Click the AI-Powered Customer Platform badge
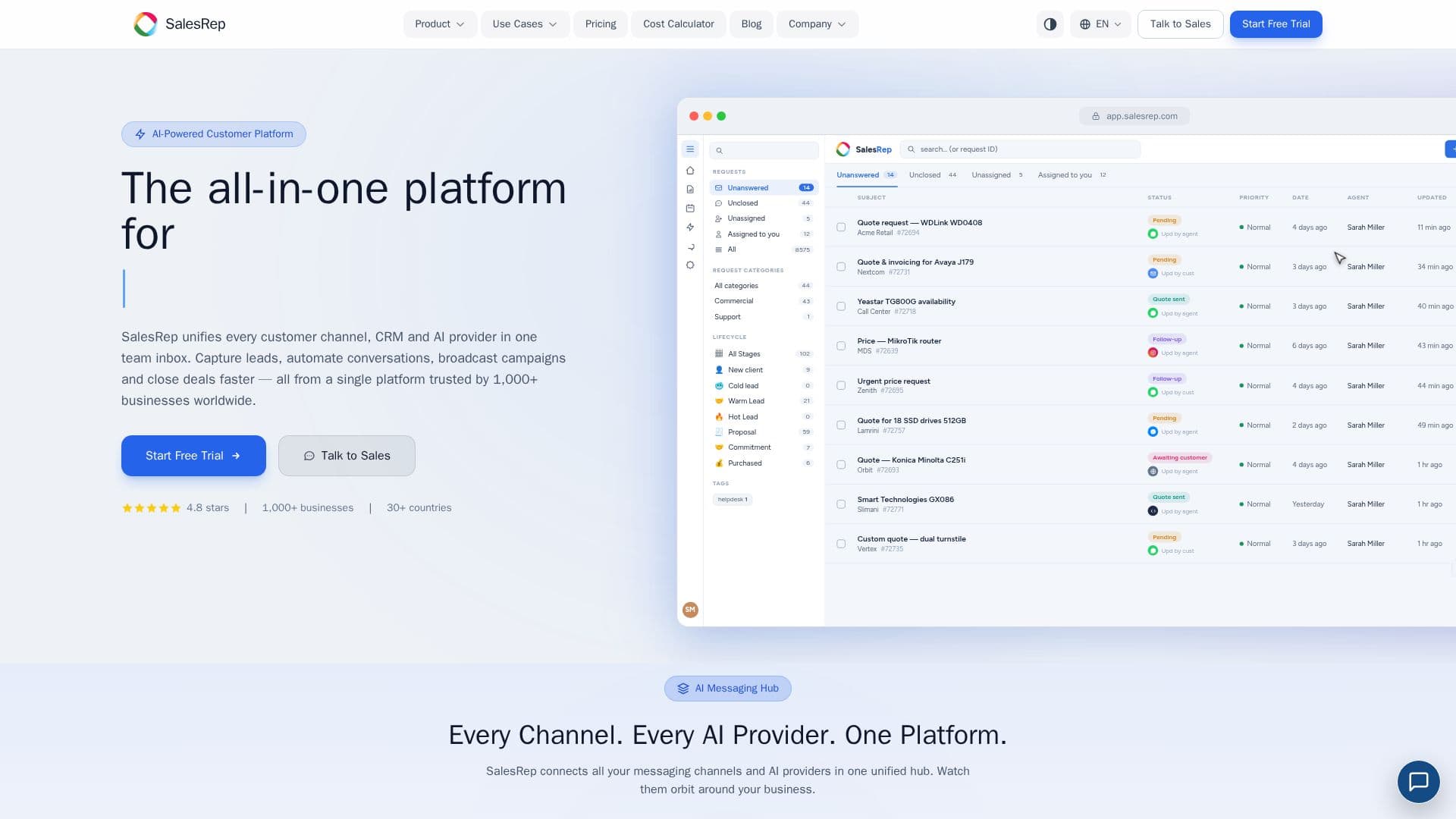Screen dimensions: 1456x819 pyautogui.click(x=214, y=134)
